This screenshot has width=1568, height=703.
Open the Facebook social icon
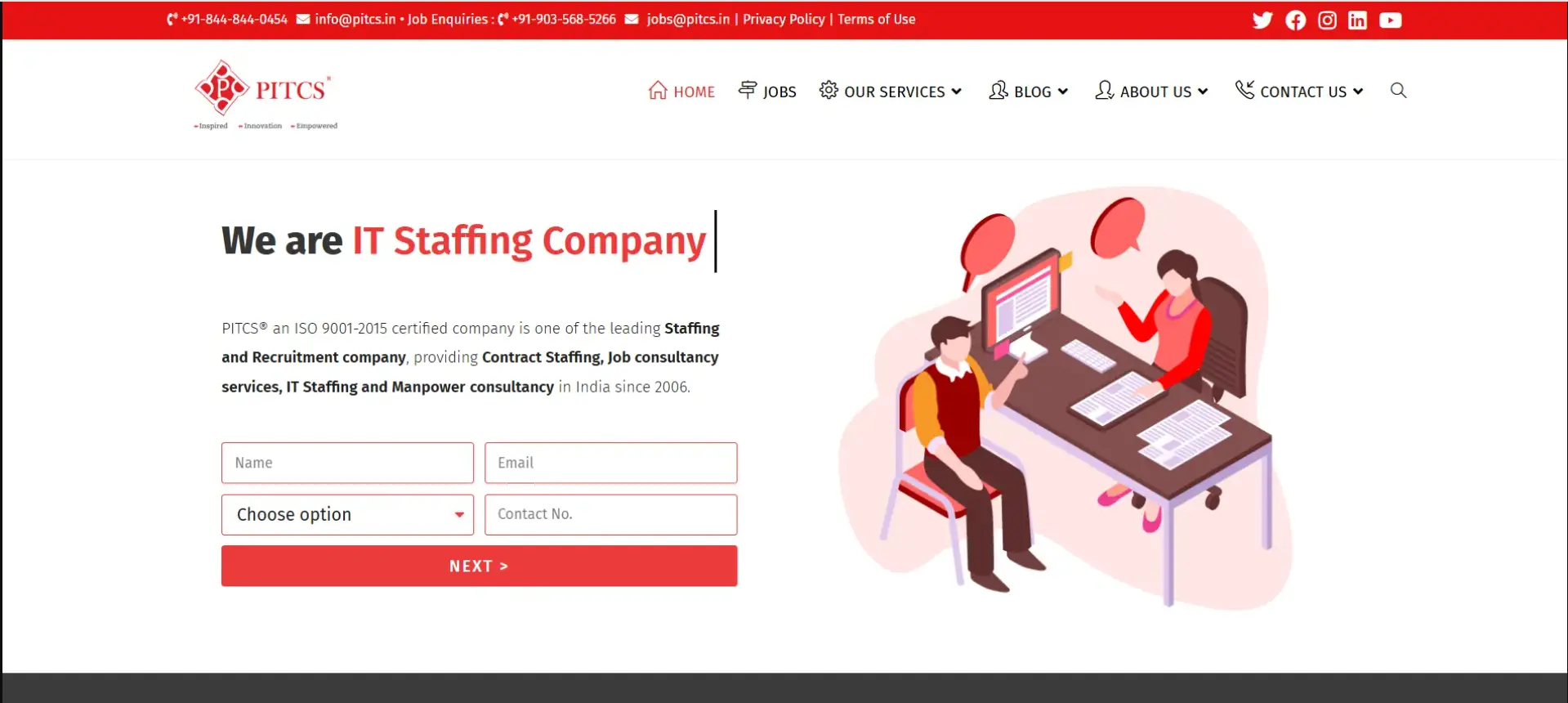(x=1295, y=20)
